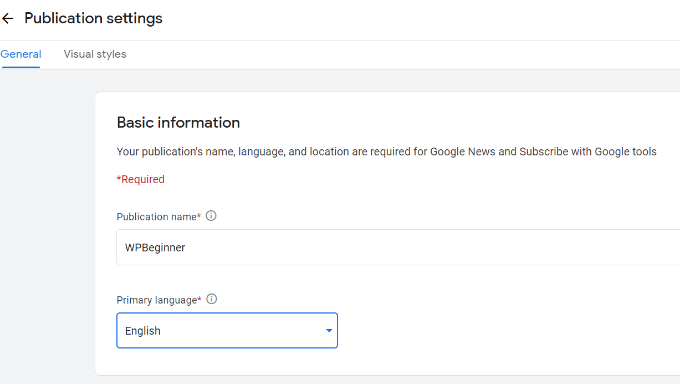The image size is (680, 384).
Task: Select the Basic information heading
Action: coord(178,123)
